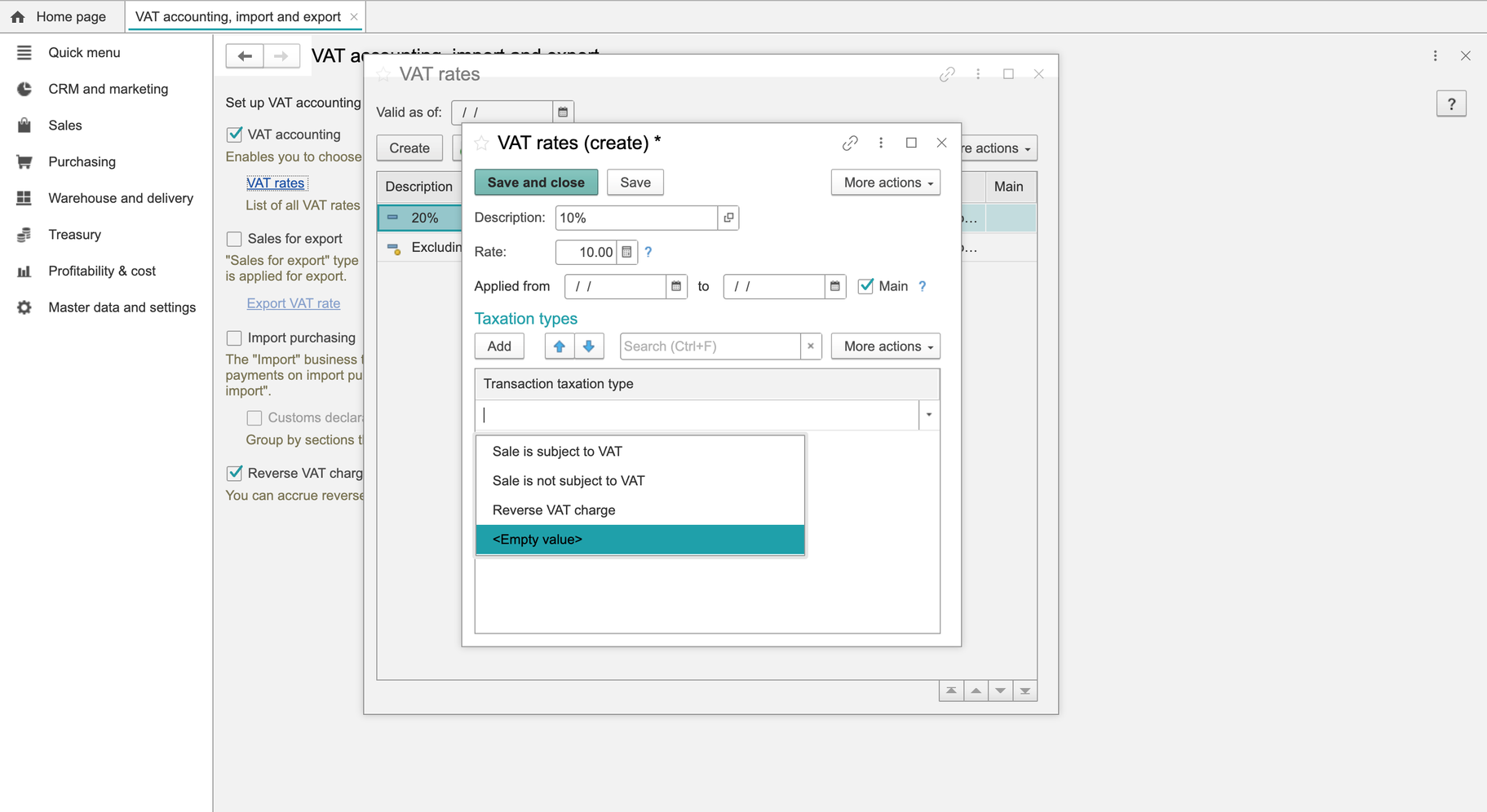Open the Treasury section
1487x812 pixels.
click(x=74, y=234)
